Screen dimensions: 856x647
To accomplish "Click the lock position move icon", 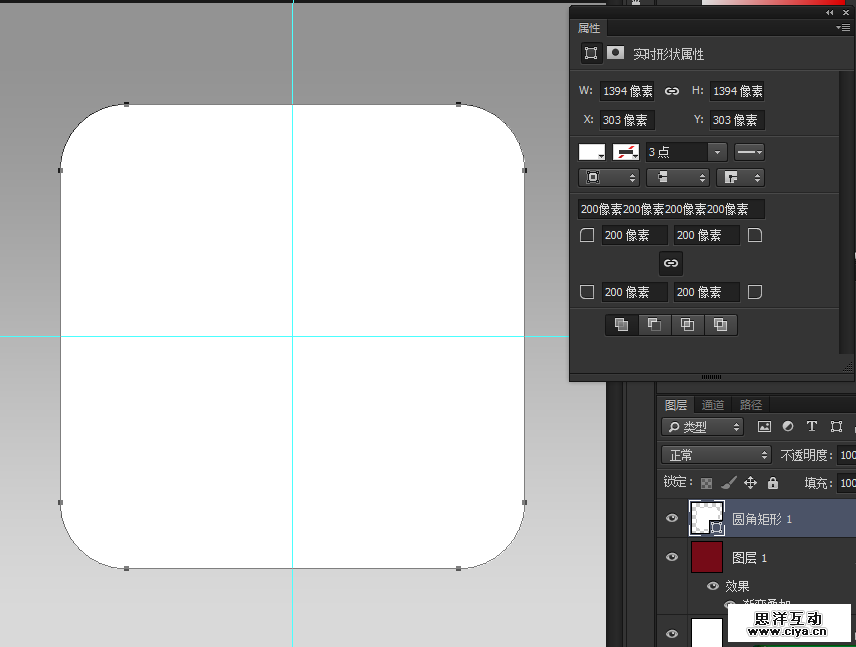I will [750, 483].
